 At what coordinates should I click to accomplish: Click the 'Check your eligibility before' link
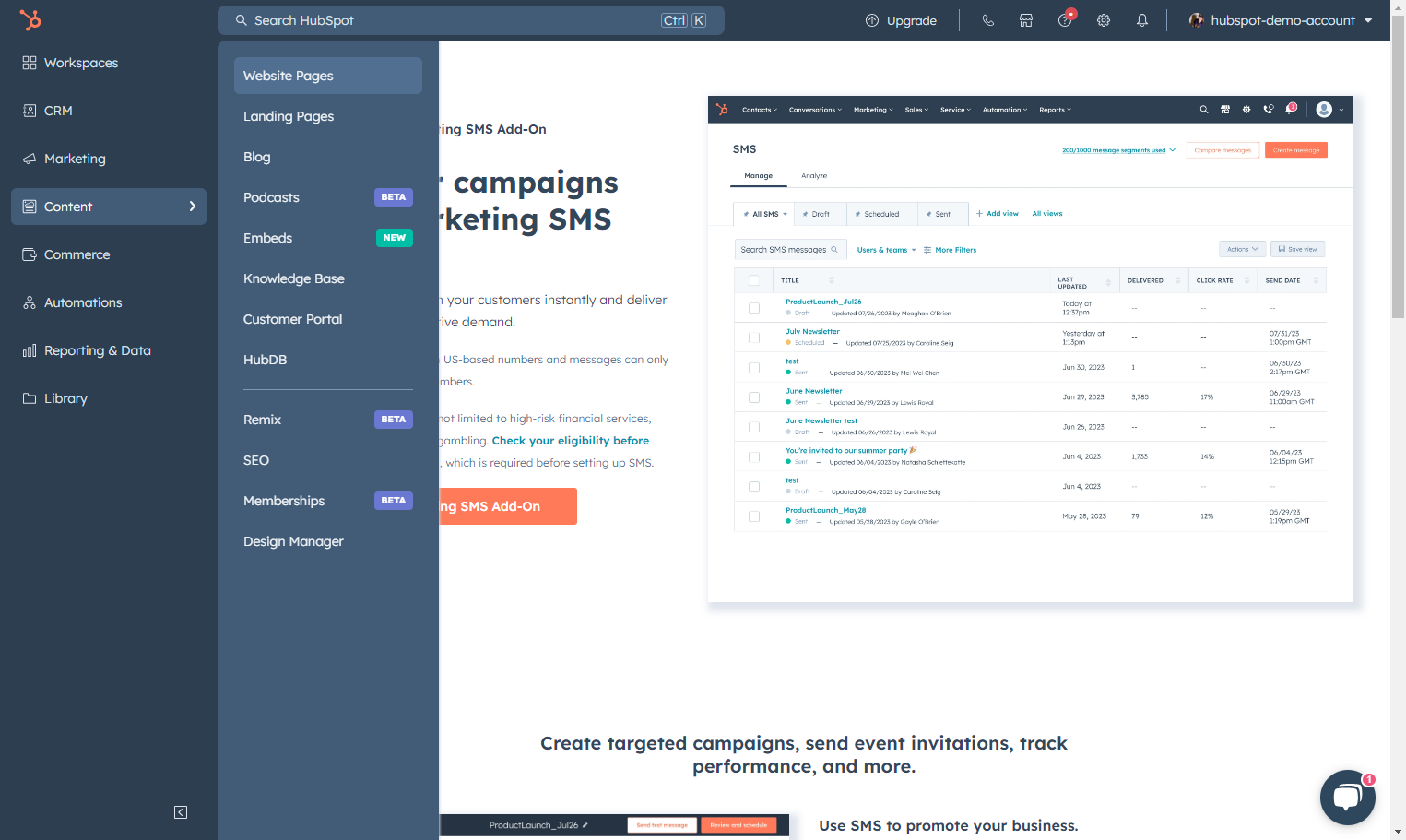[x=570, y=441]
